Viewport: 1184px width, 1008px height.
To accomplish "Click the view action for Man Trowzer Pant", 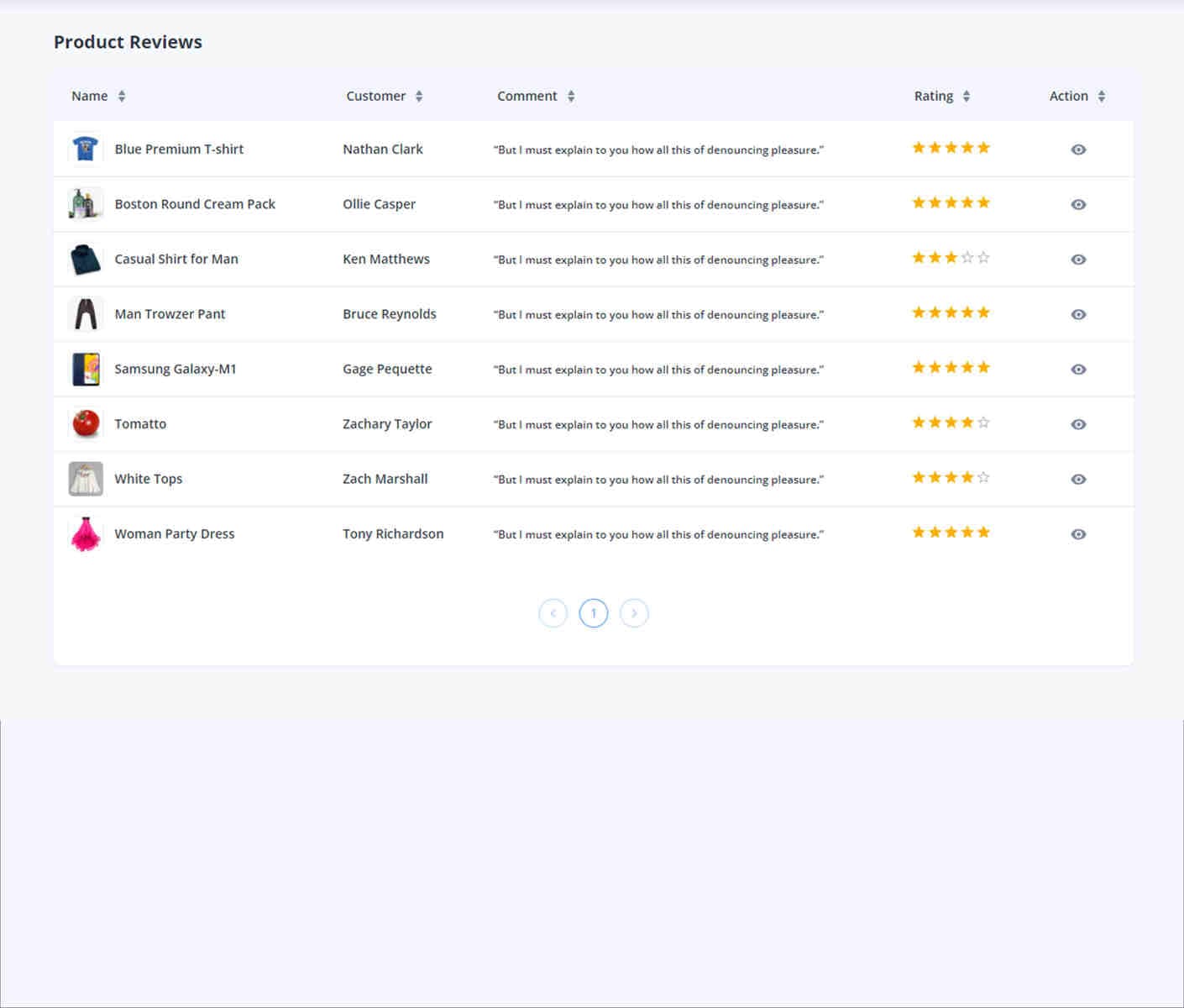I will (x=1078, y=314).
